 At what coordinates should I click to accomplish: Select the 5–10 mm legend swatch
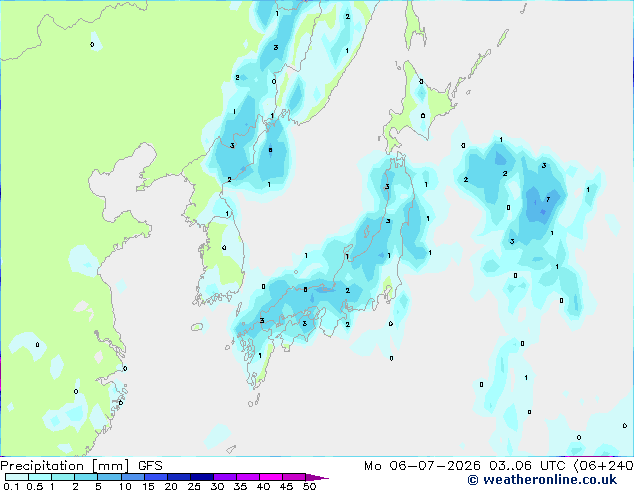pyautogui.click(x=109, y=477)
